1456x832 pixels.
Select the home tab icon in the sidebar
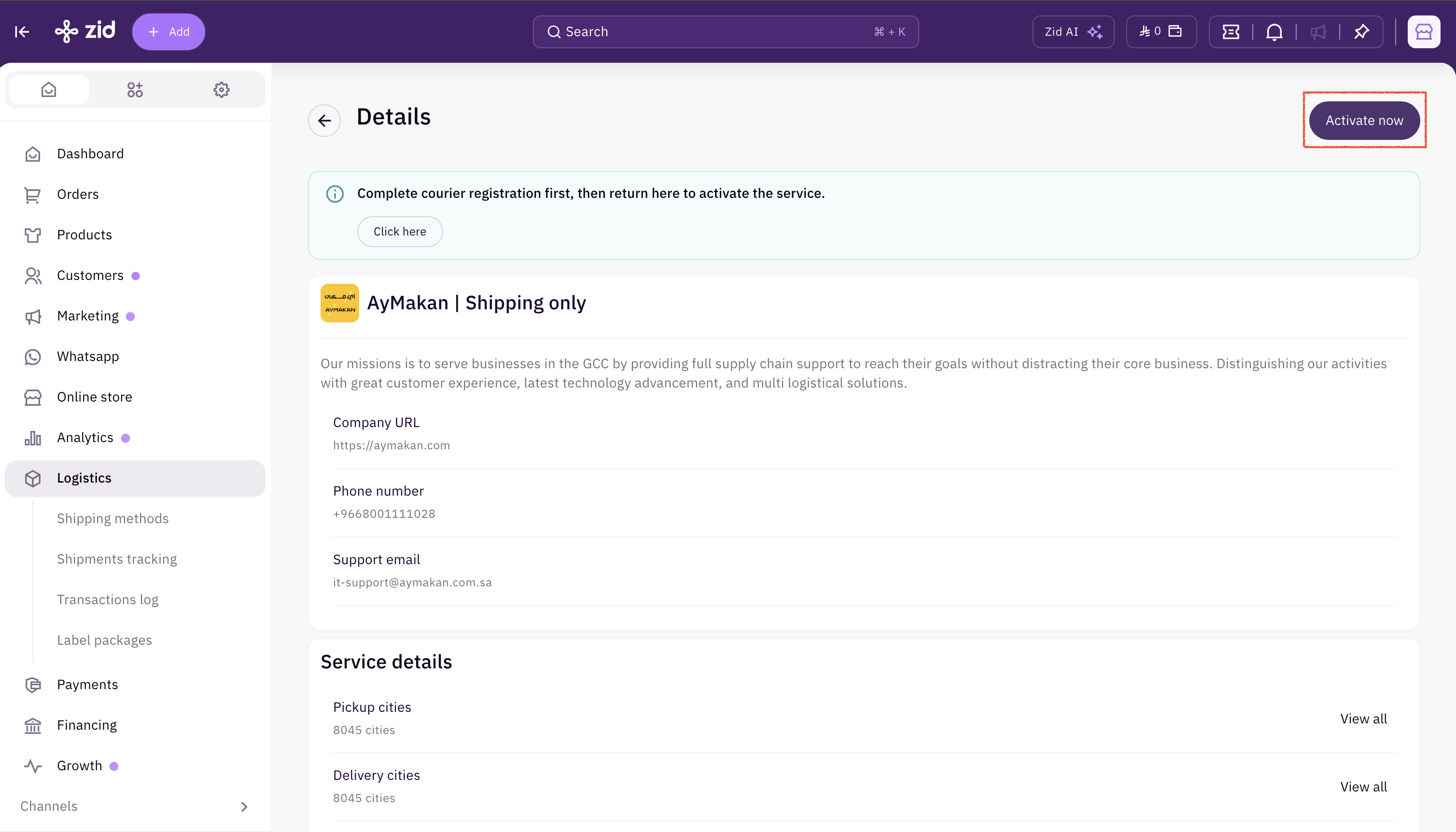click(49, 90)
